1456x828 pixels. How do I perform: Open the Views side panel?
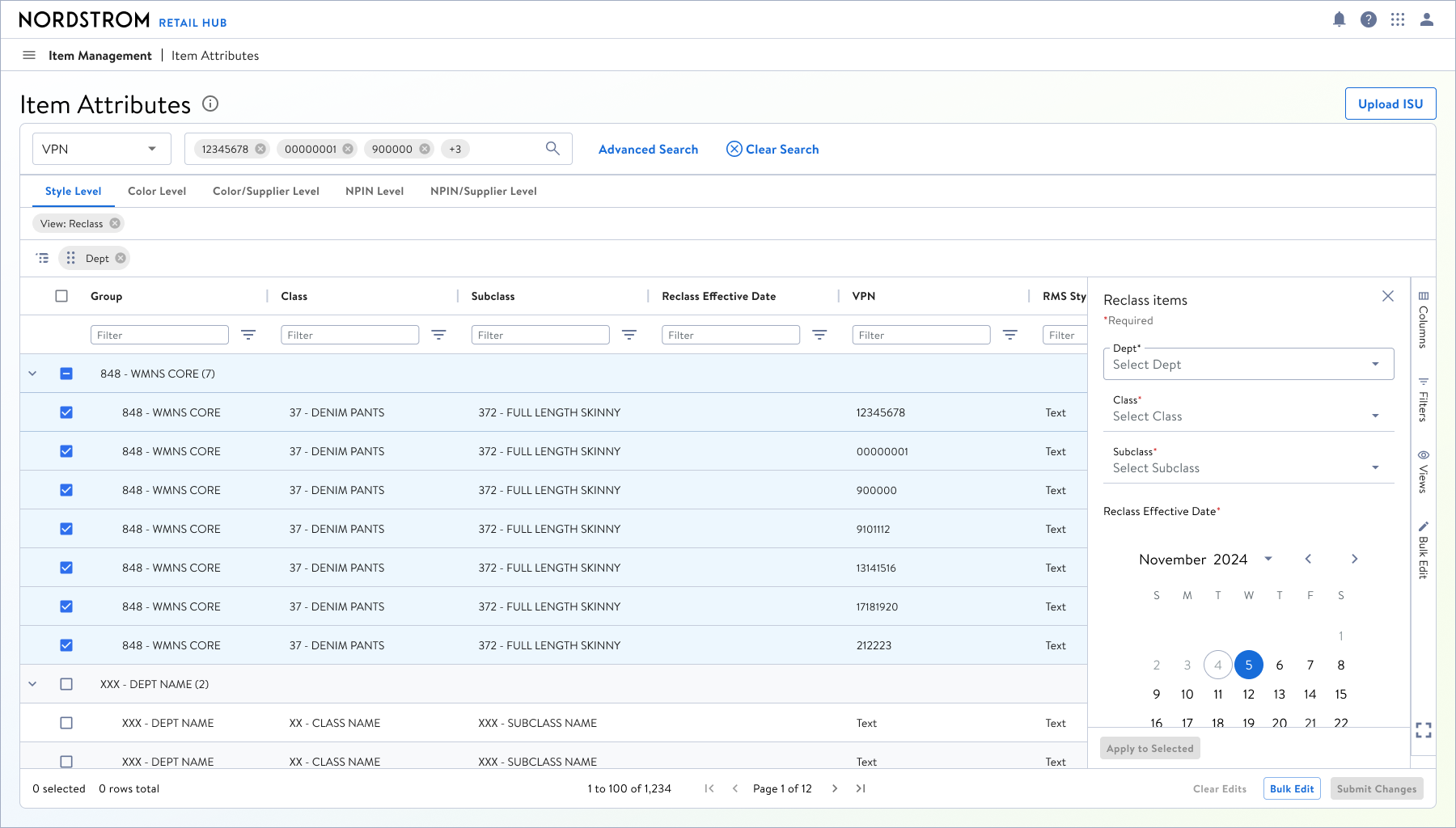click(x=1424, y=472)
